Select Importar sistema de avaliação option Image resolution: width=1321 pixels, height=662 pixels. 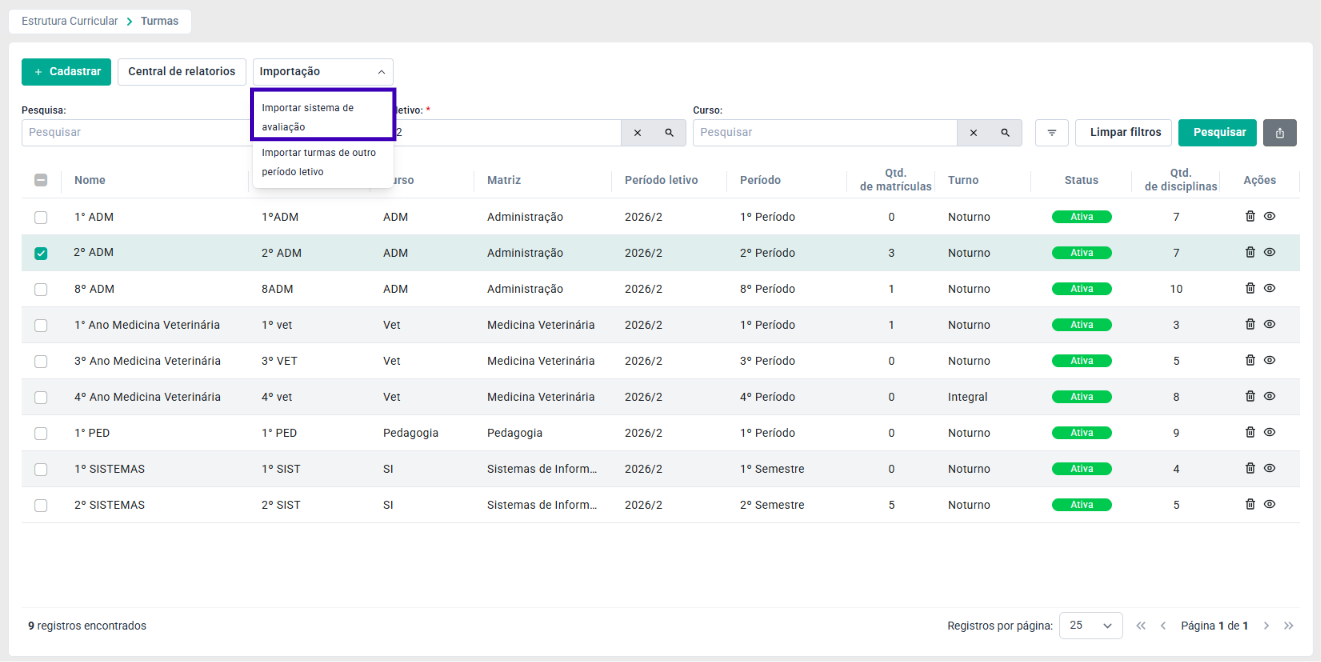coord(323,117)
